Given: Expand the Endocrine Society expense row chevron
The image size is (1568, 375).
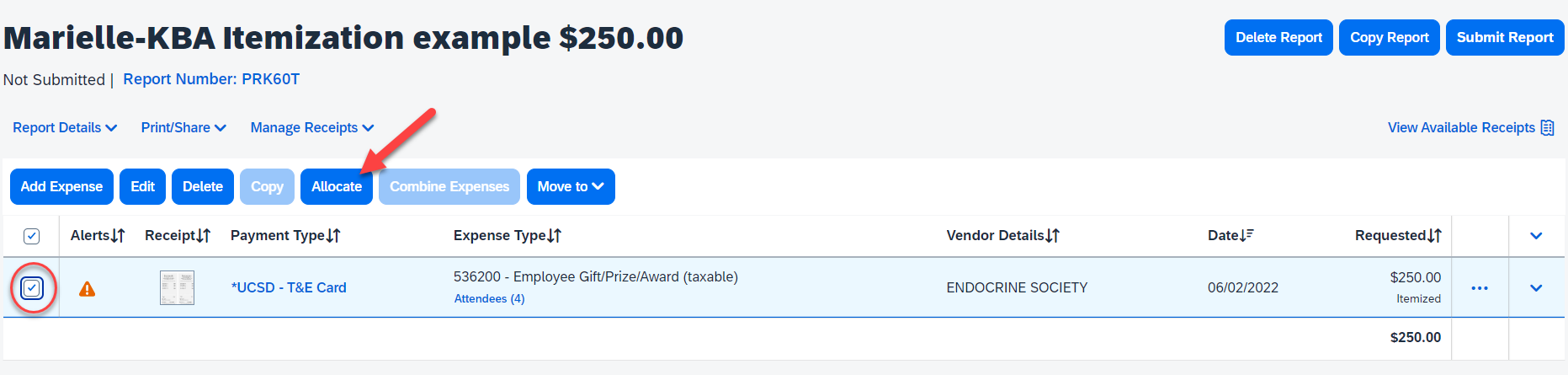Looking at the screenshot, I should pyautogui.click(x=1536, y=288).
